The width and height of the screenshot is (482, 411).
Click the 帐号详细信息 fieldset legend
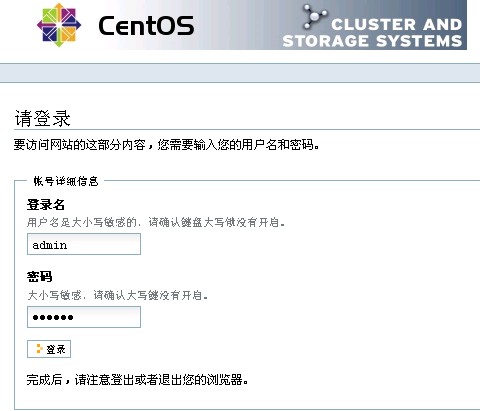point(66,181)
